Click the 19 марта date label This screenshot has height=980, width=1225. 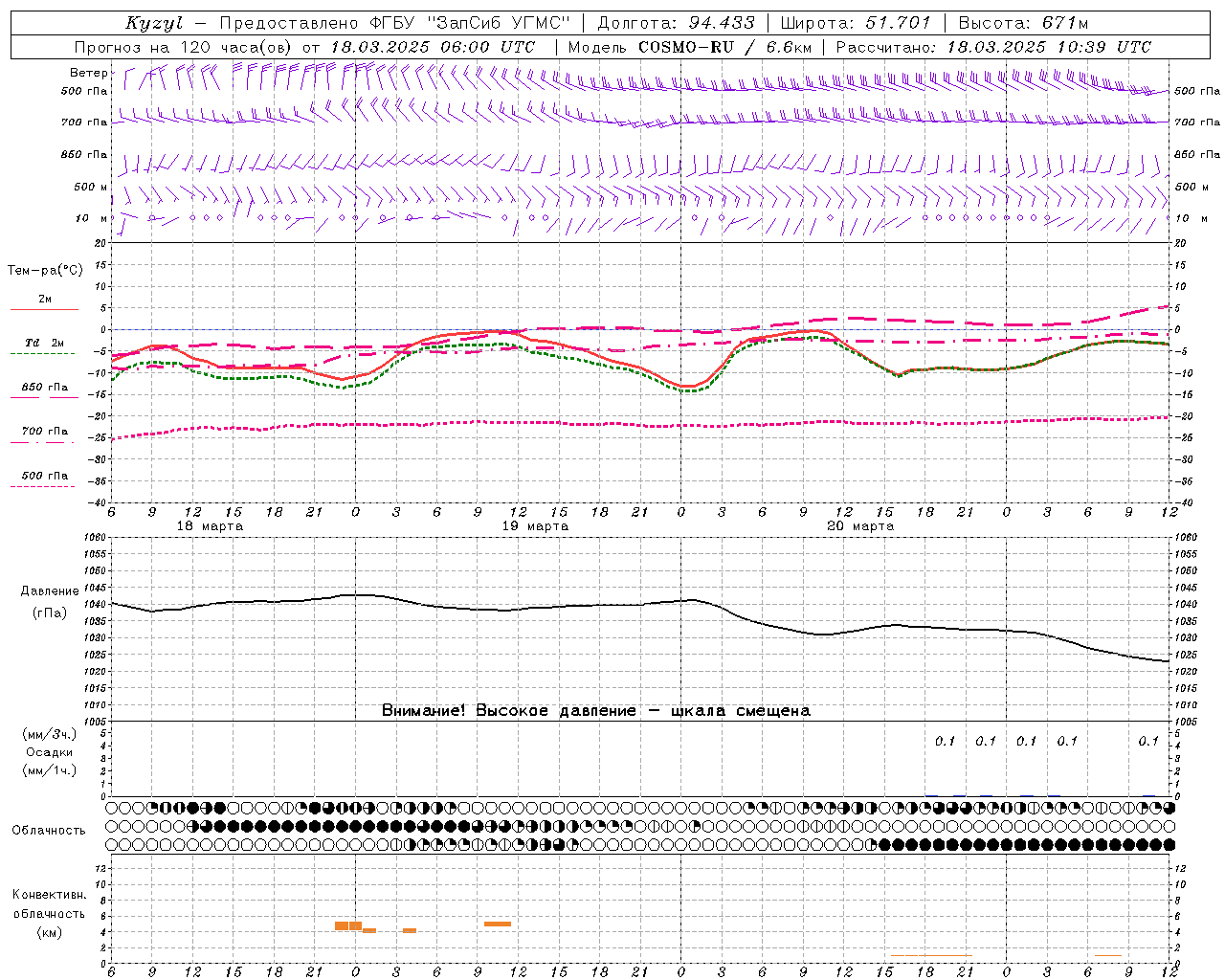tap(536, 526)
